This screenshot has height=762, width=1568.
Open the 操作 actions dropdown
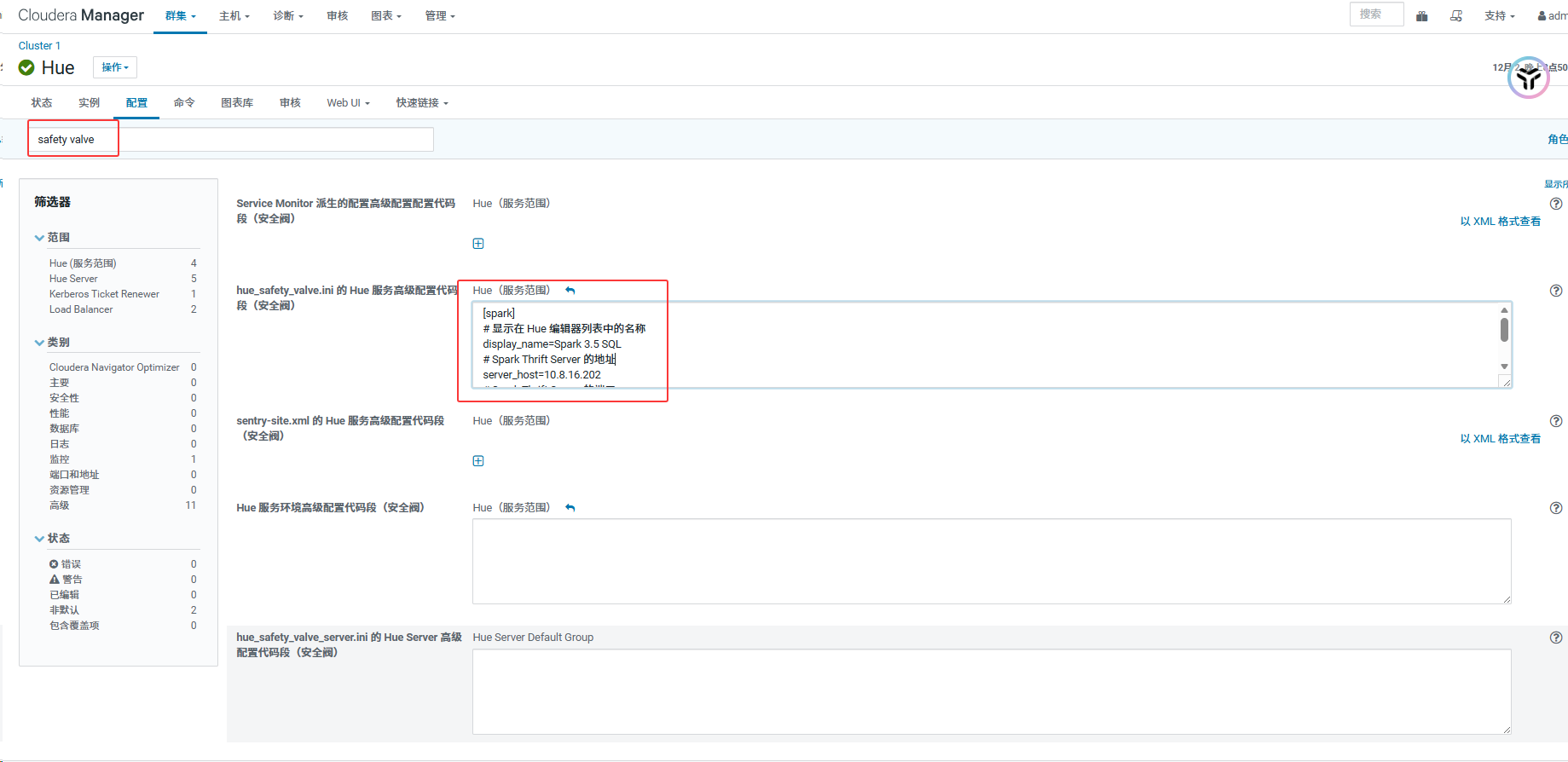(115, 67)
